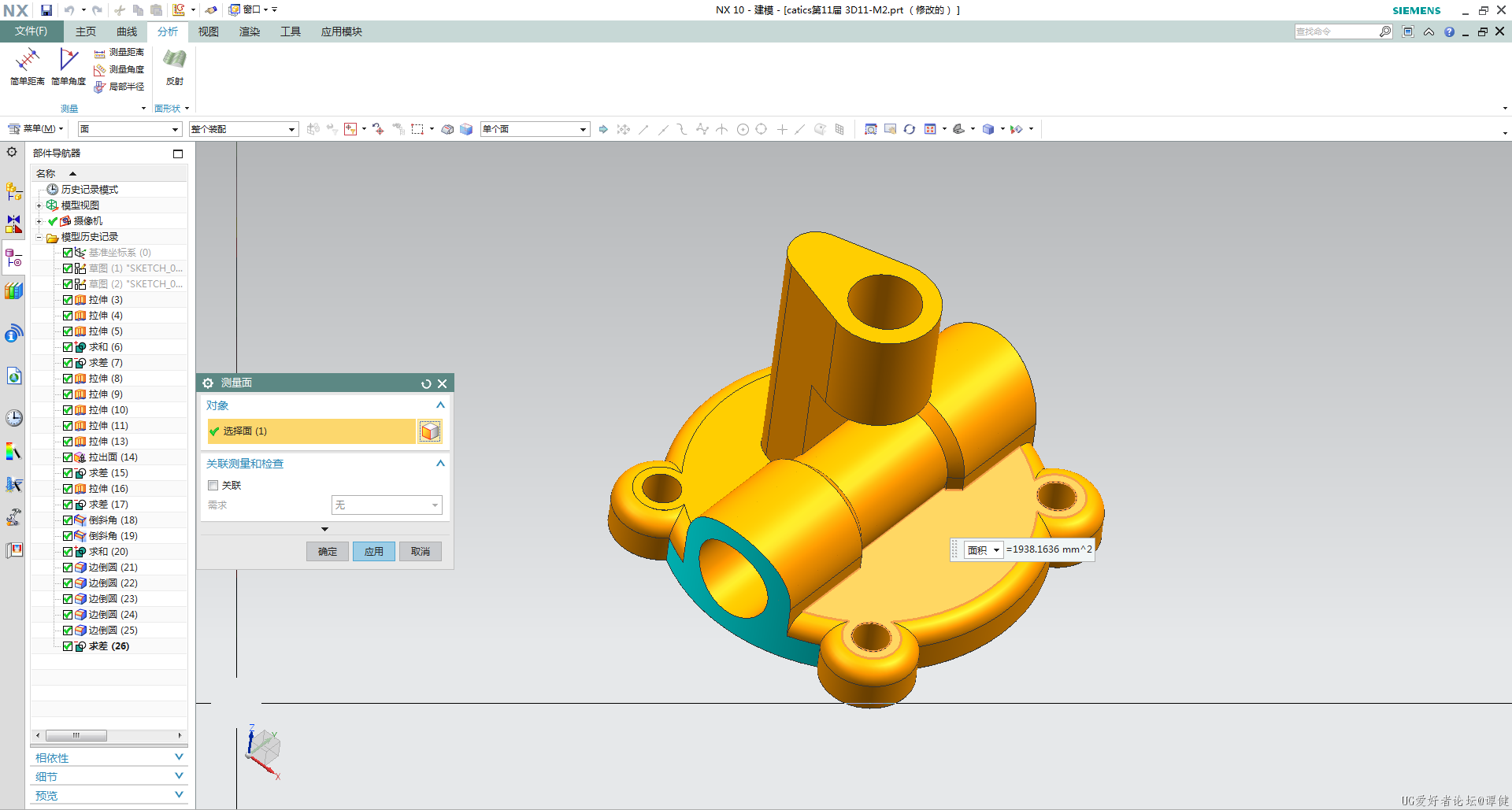Open the Constraint Navigator sidebar icon
1512x810 pixels.
[13, 224]
